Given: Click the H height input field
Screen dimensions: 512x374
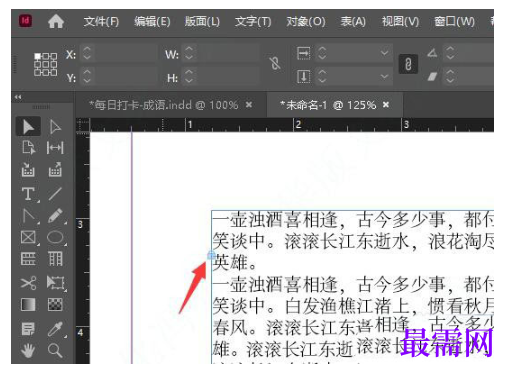Looking at the screenshot, I should [228, 77].
